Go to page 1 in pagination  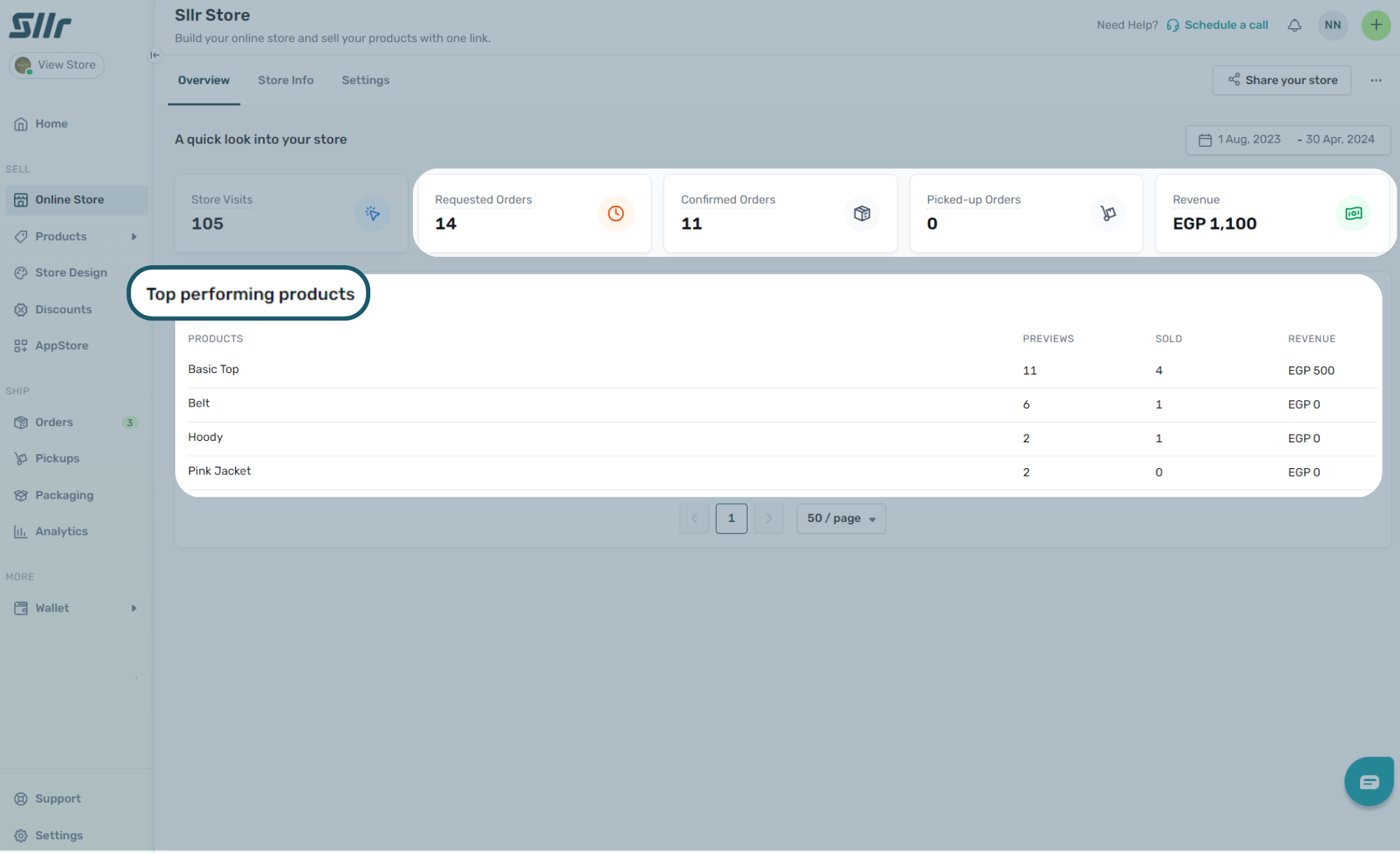(731, 519)
